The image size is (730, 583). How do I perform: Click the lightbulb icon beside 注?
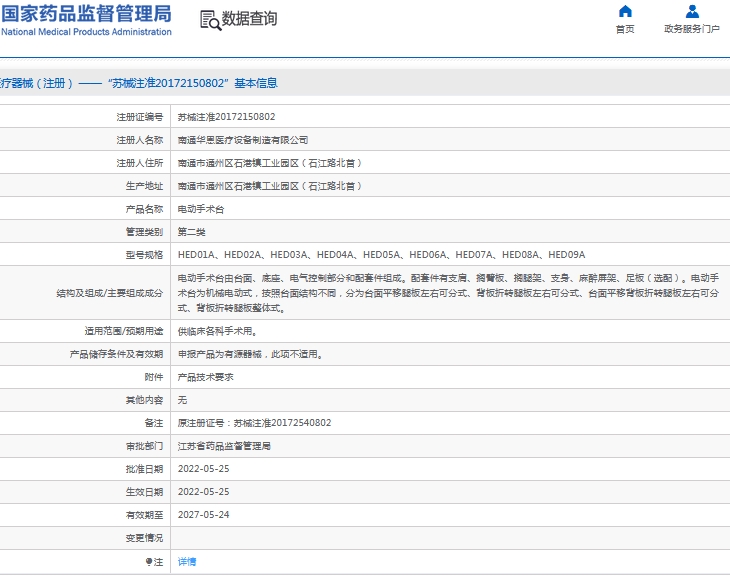[150, 562]
